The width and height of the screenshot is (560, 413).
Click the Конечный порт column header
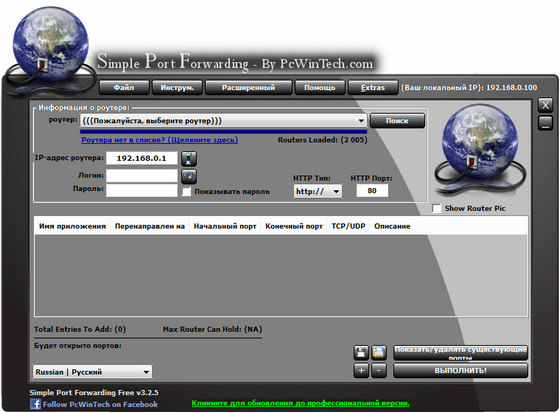pos(294,226)
